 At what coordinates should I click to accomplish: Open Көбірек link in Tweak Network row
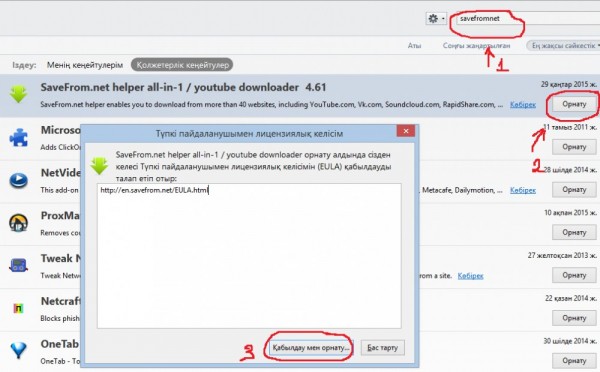tap(470, 276)
